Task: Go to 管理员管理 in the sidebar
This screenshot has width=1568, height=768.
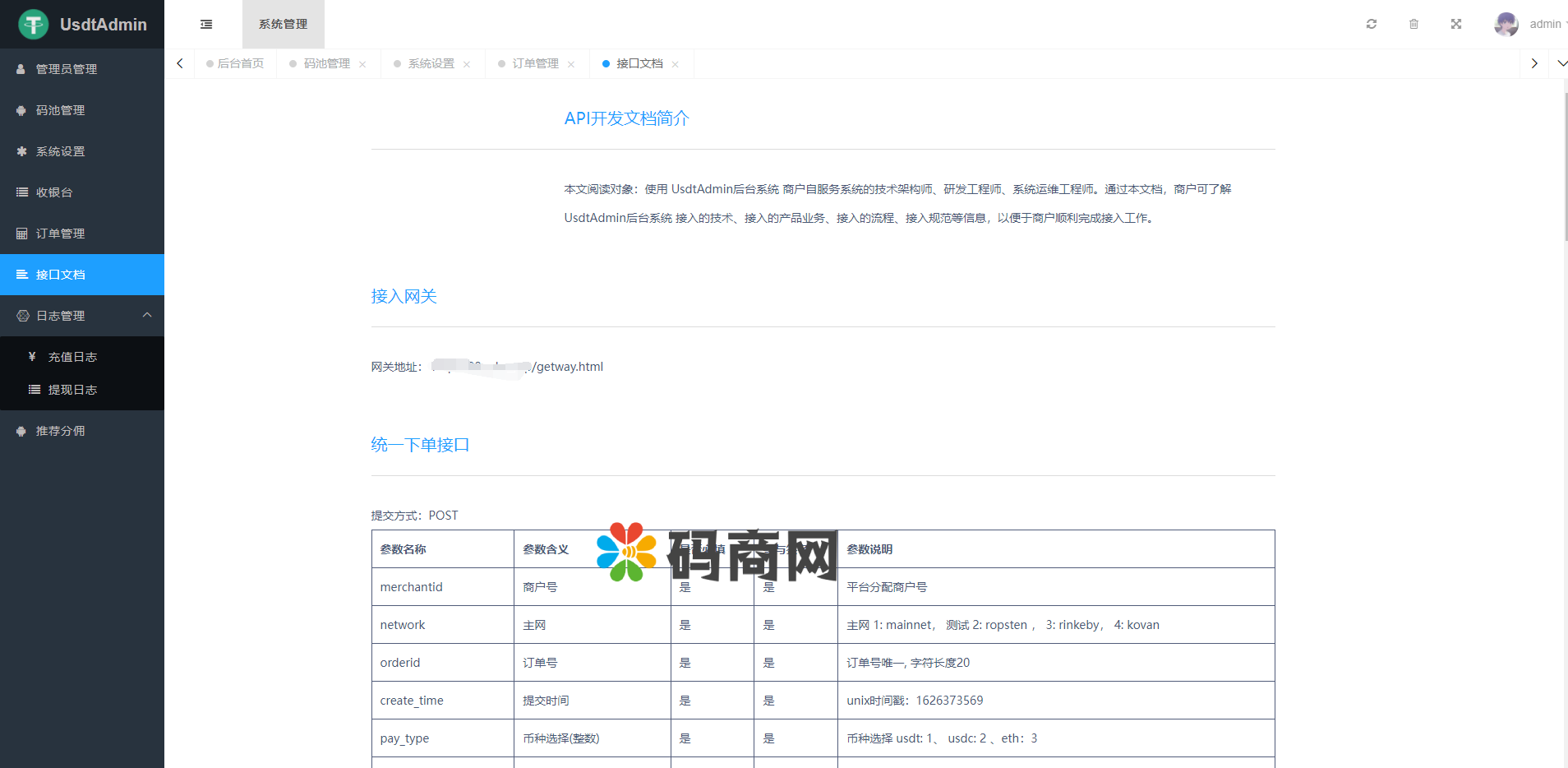Action: tap(66, 69)
